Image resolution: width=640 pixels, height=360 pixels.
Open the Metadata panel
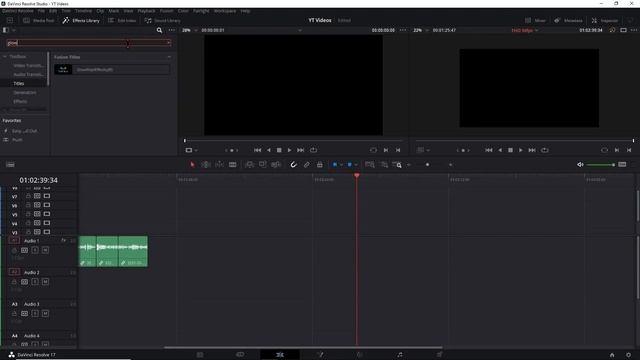pos(568,20)
